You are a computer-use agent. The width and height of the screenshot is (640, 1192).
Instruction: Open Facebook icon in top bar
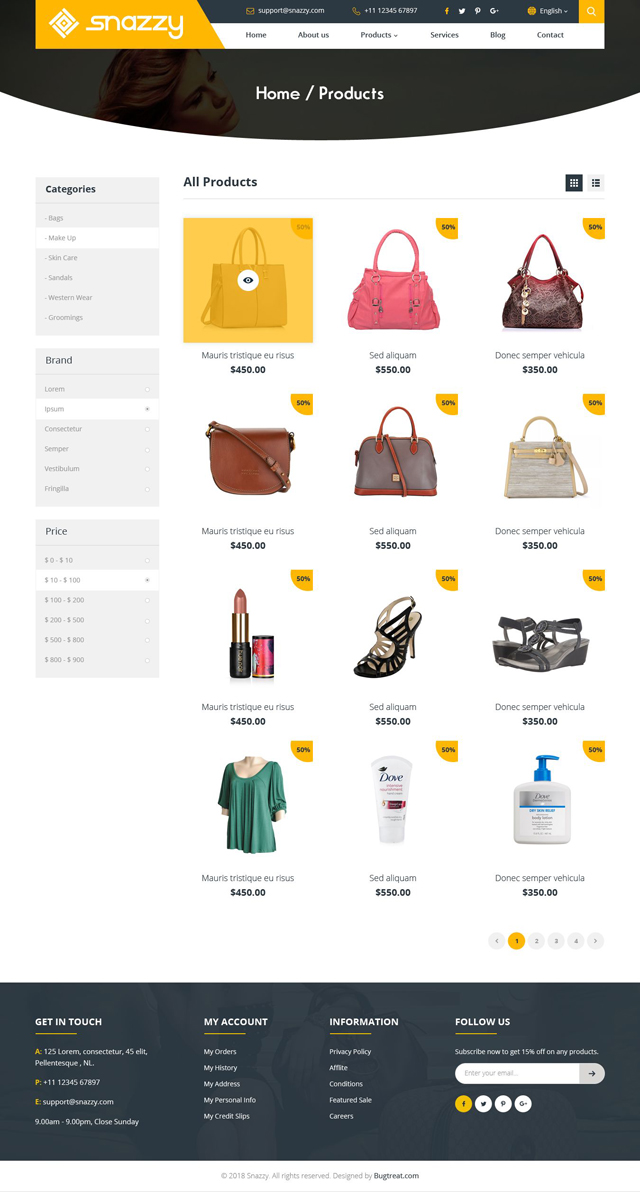pos(446,11)
